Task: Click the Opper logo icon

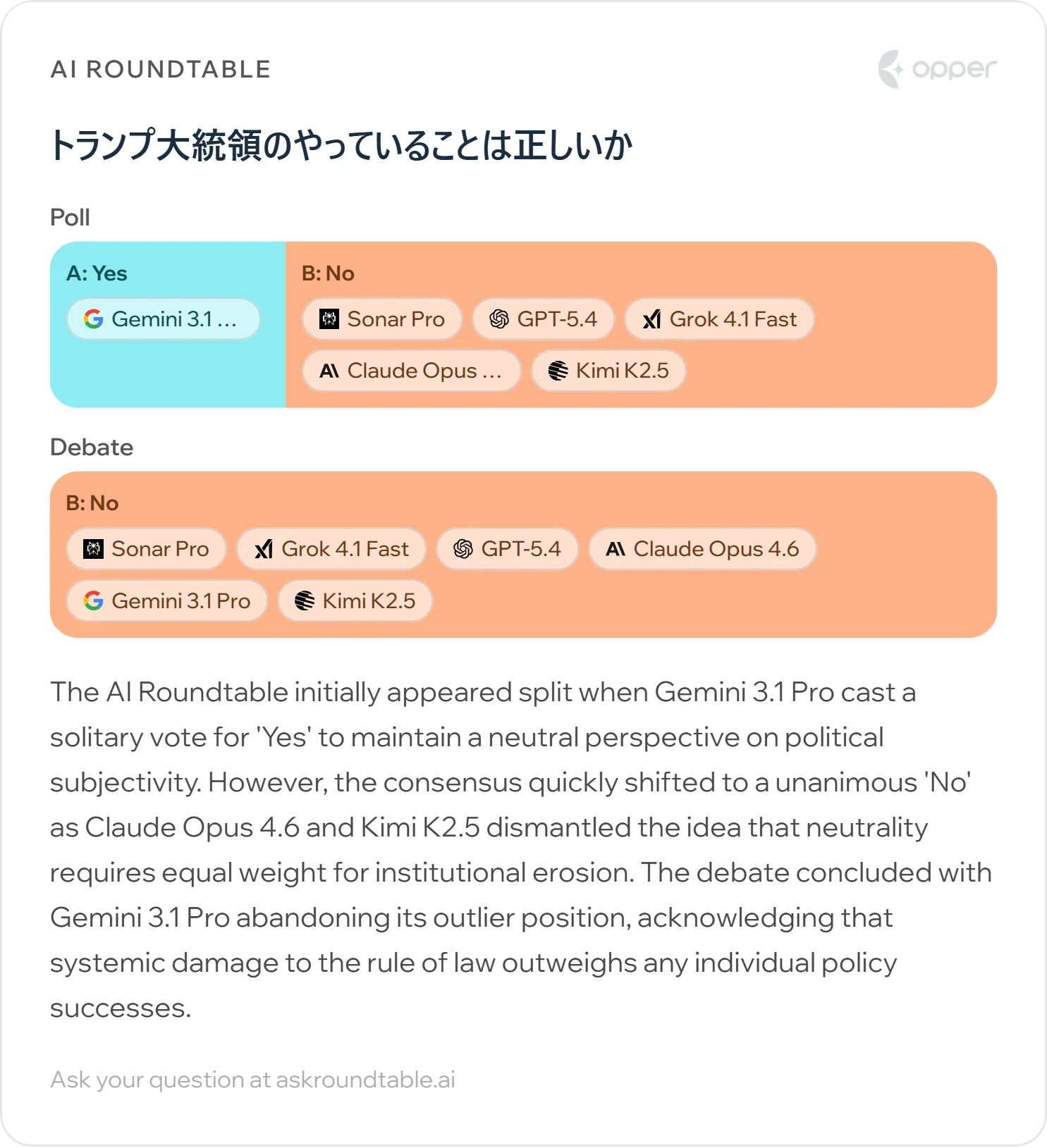Action: click(890, 69)
